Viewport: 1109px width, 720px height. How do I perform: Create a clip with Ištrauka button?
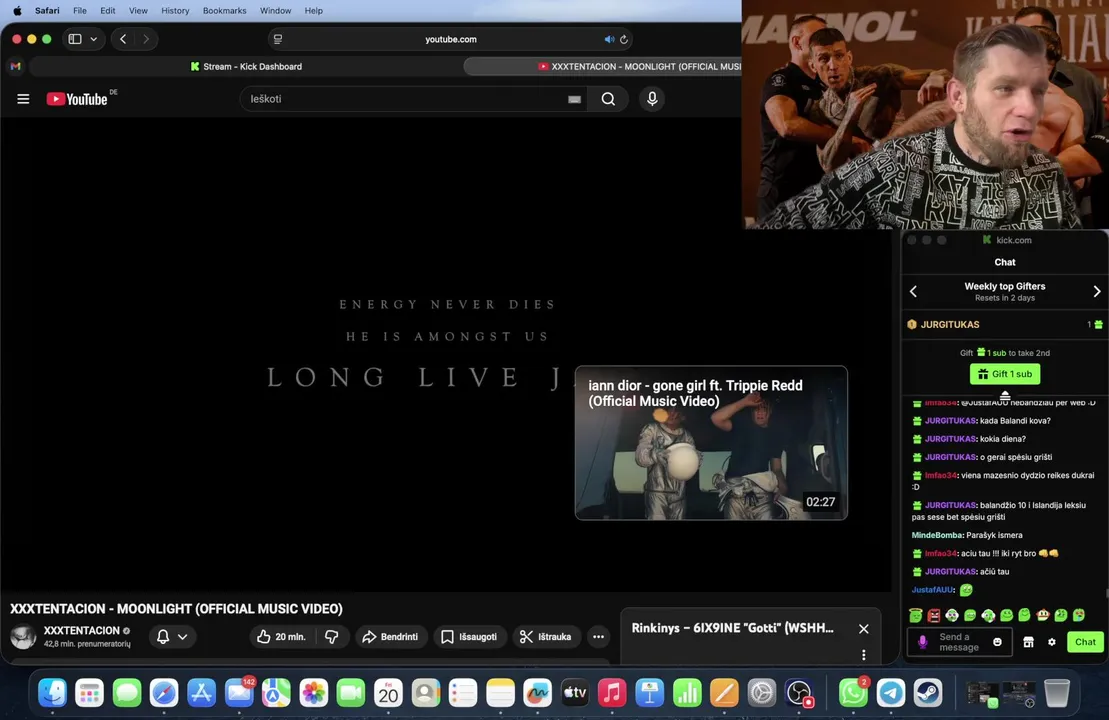(545, 637)
